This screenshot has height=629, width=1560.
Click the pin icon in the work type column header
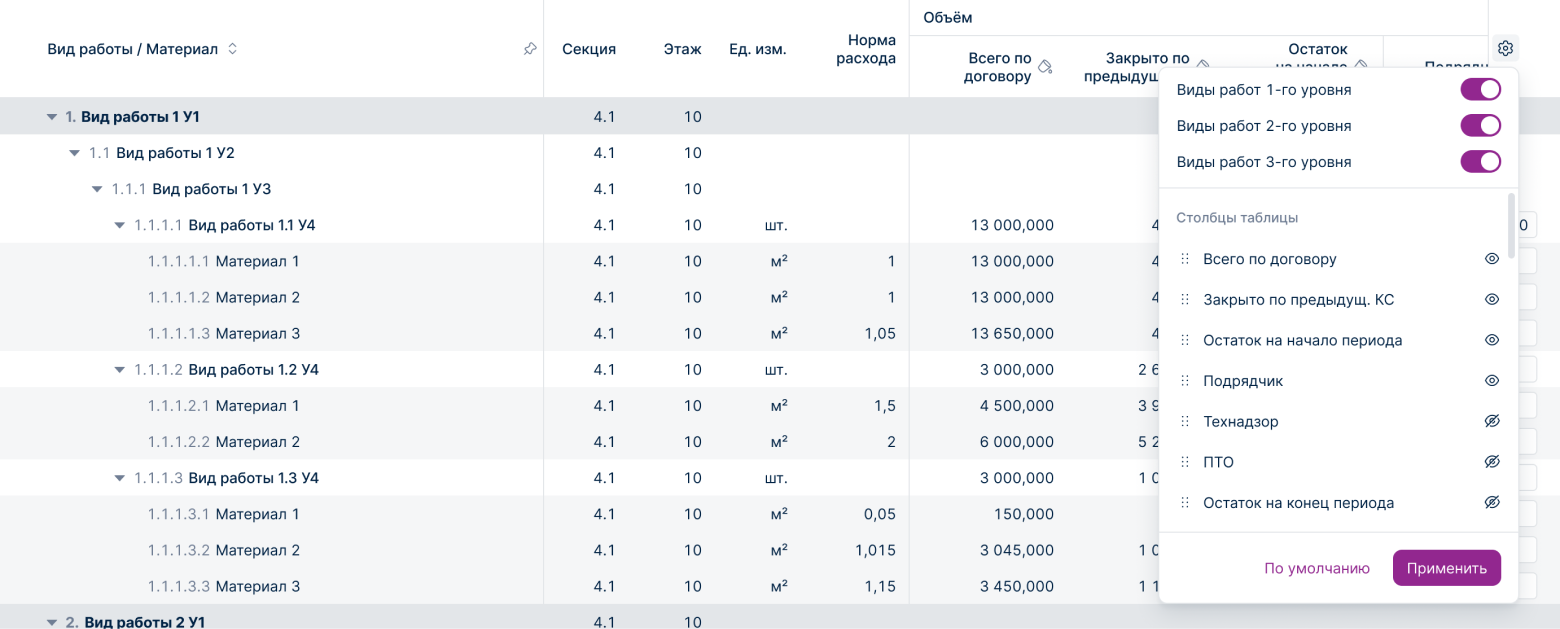click(x=530, y=49)
